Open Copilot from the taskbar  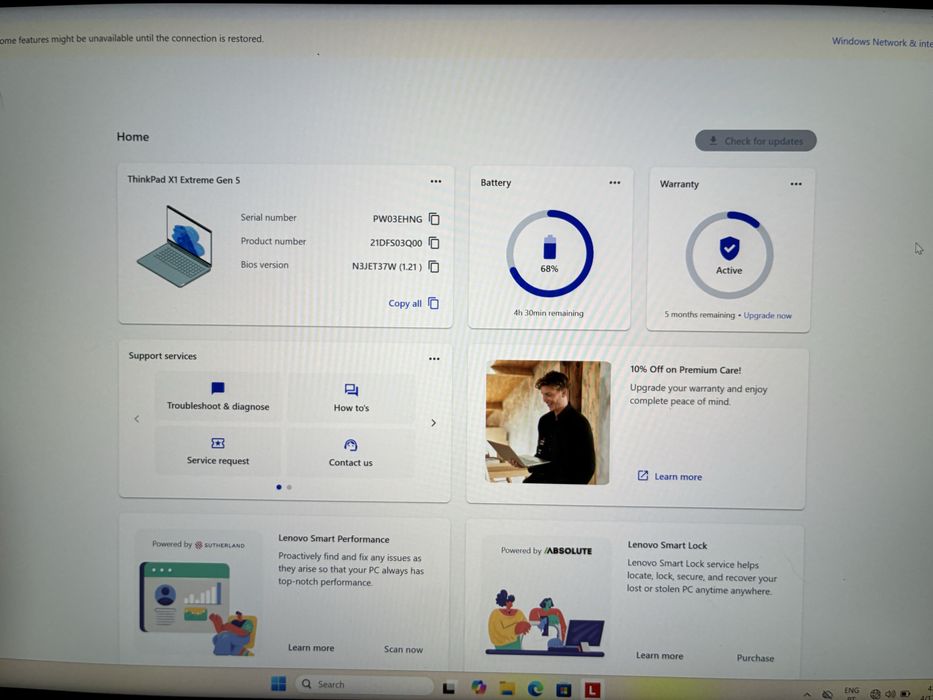point(478,687)
